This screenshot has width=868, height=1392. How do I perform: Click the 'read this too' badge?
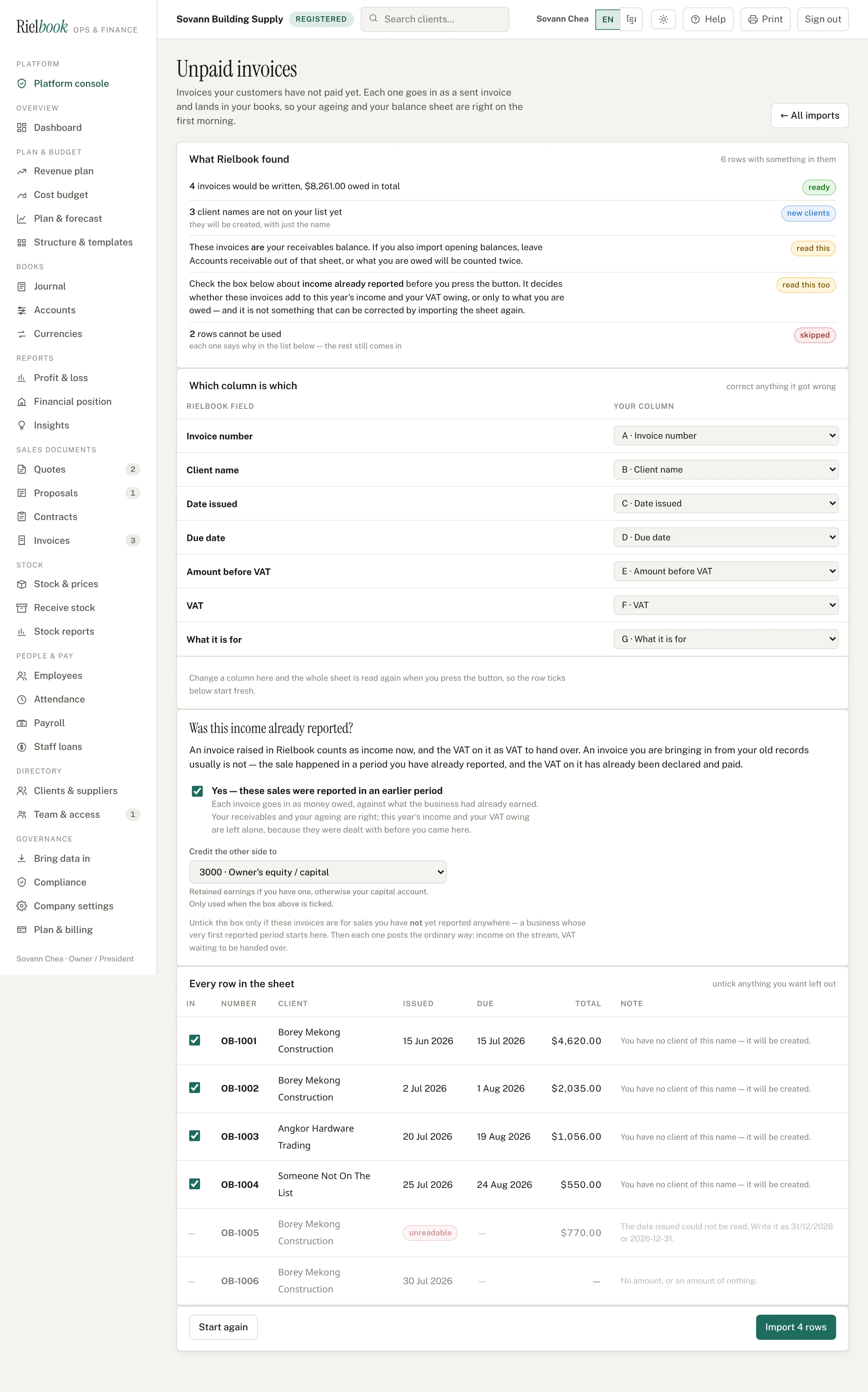[806, 285]
